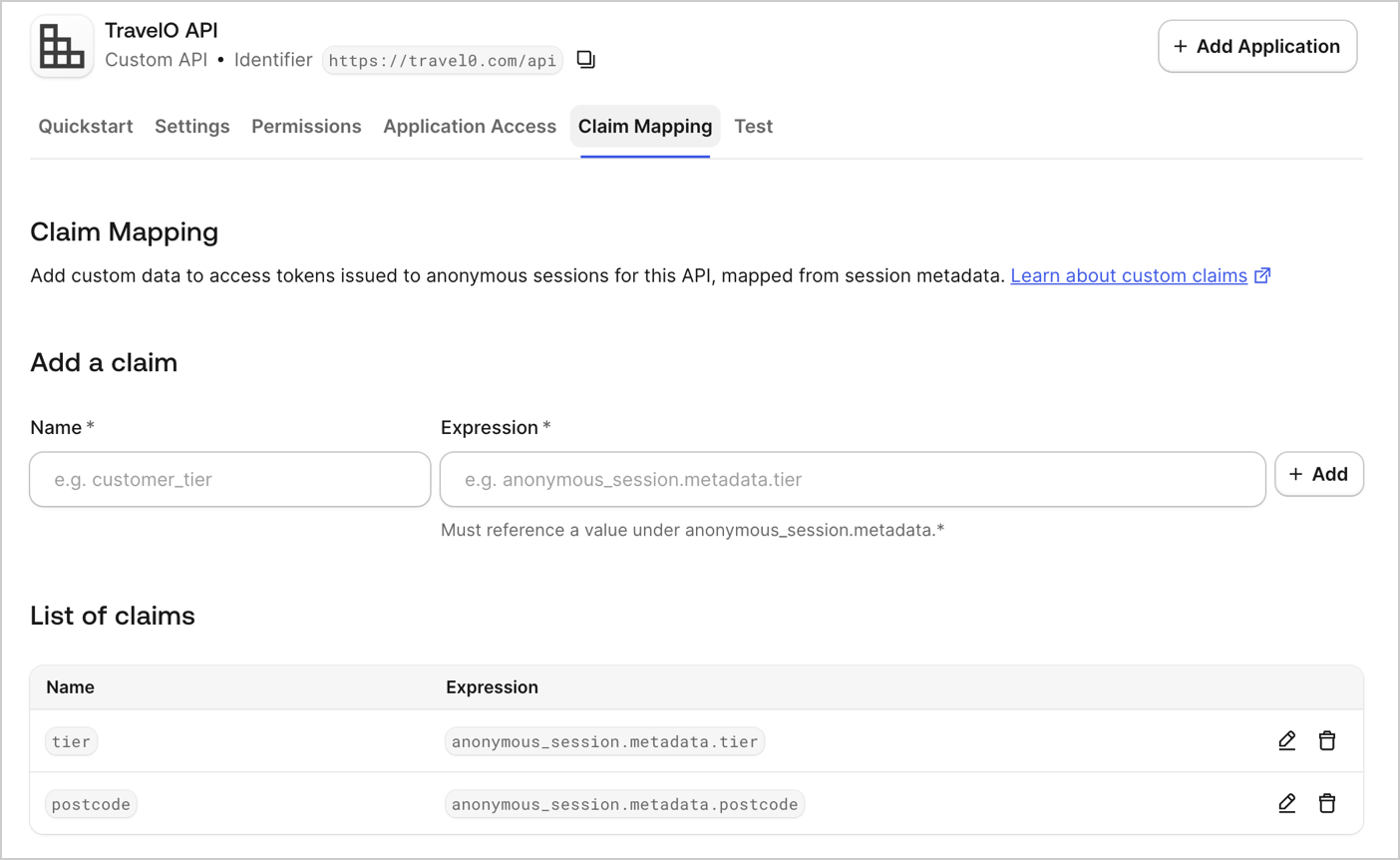Click the Claim Mapping section heading

tap(125, 231)
